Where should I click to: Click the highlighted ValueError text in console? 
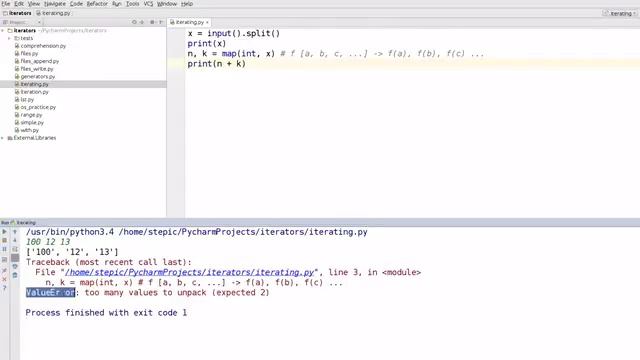(x=51, y=293)
